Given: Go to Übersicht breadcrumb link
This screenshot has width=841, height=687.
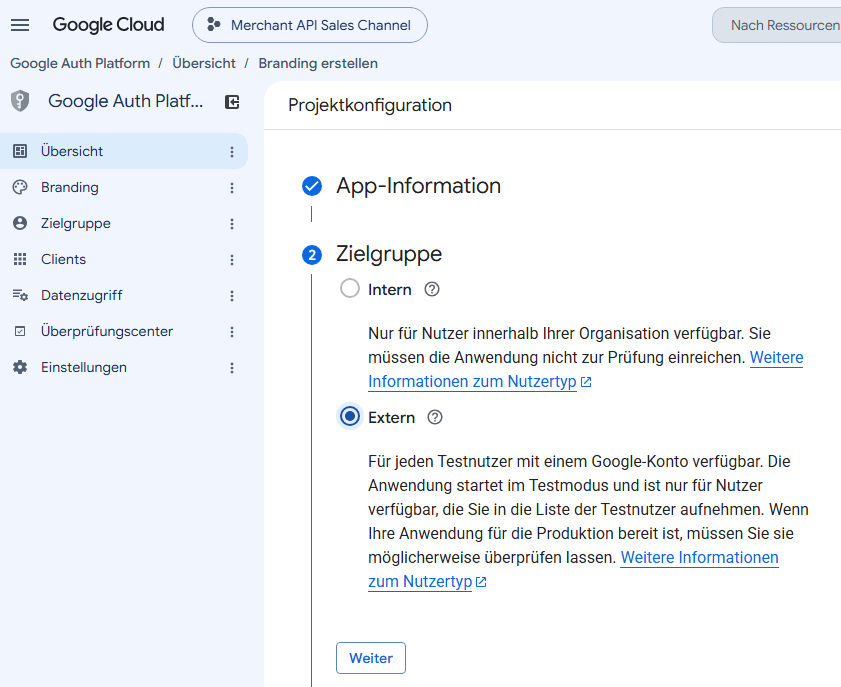Looking at the screenshot, I should click(x=204, y=63).
